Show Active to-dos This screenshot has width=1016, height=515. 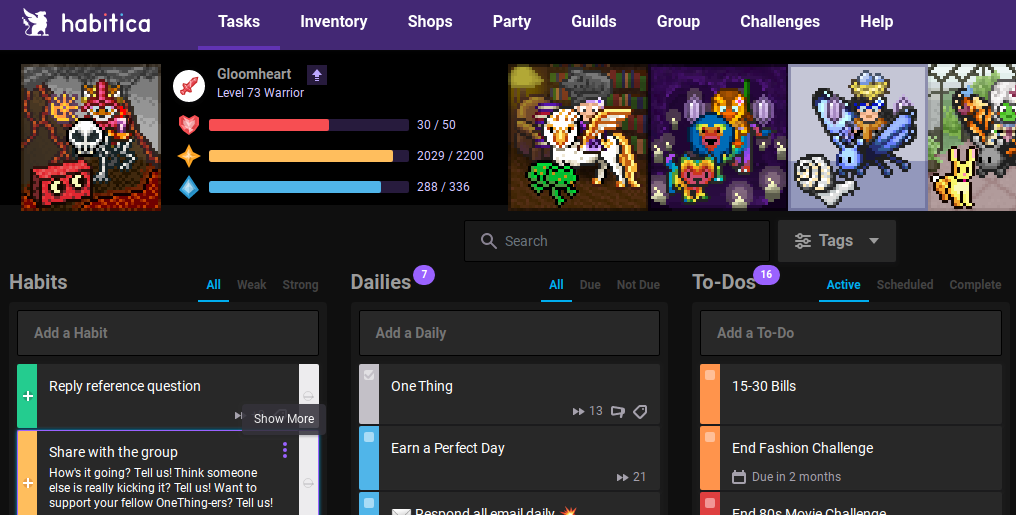(x=843, y=285)
